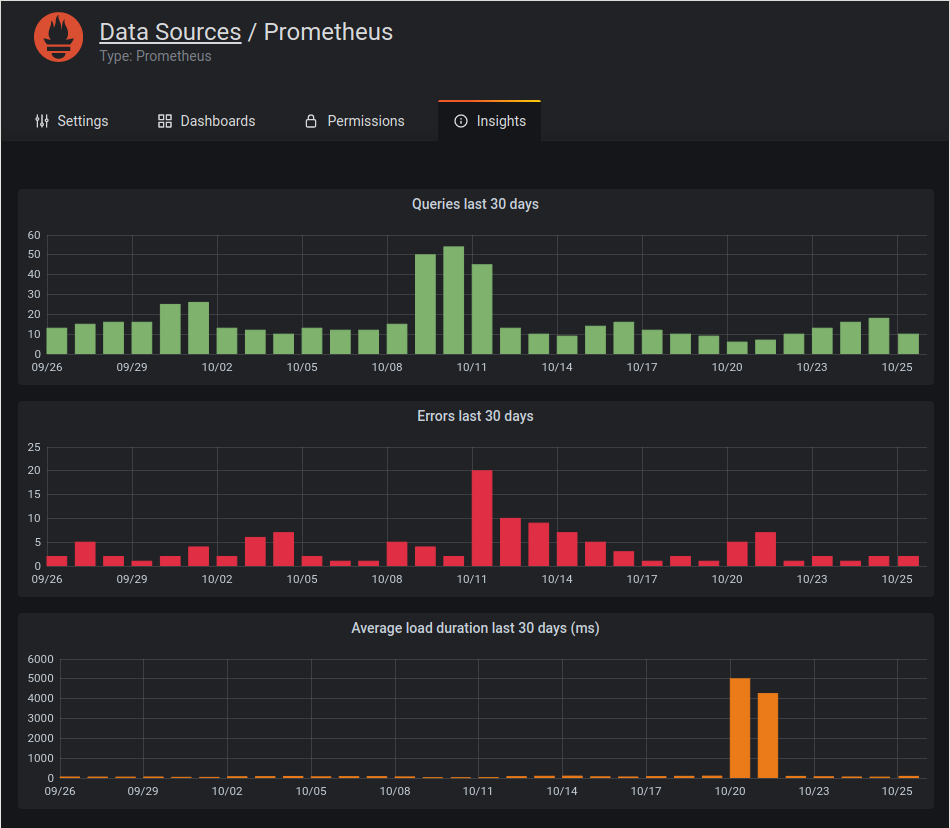Click the Errors last 30 days title

click(x=475, y=416)
